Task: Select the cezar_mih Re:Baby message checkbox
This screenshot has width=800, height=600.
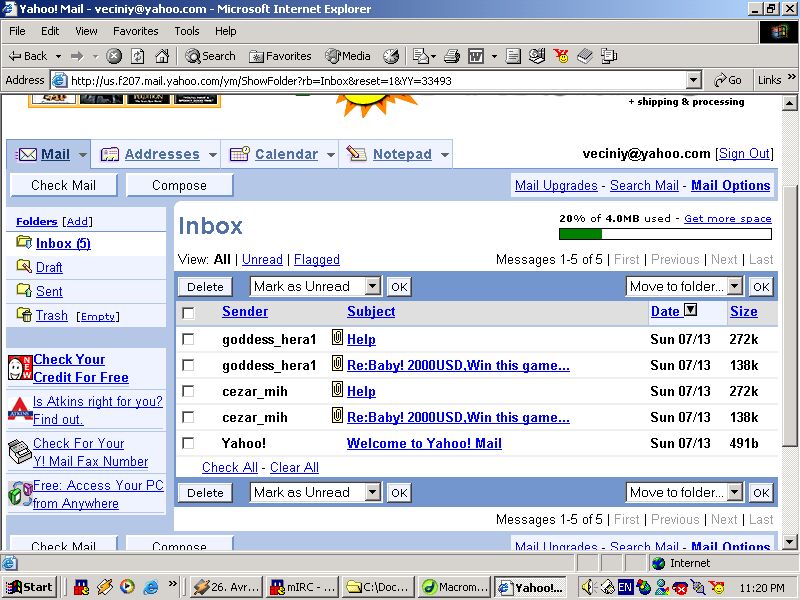Action: [188, 417]
